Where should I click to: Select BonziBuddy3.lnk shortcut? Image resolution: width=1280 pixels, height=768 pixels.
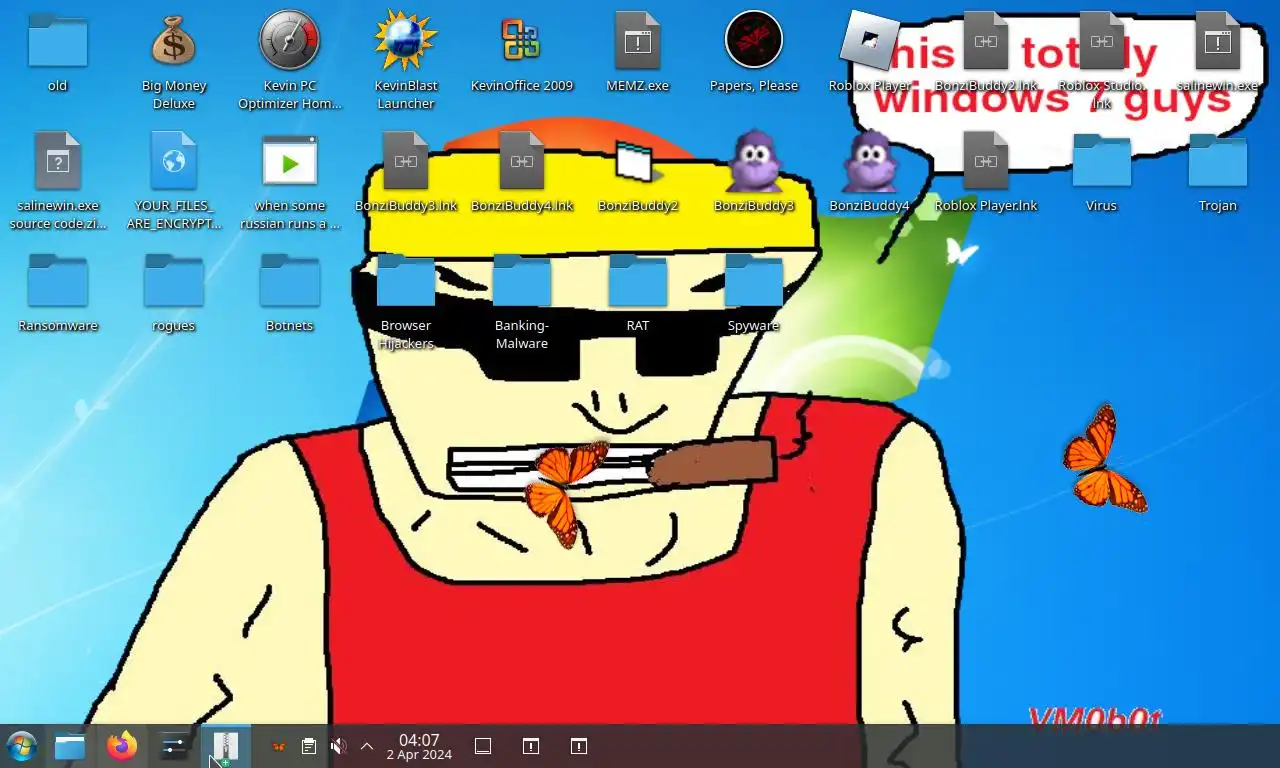click(x=406, y=160)
